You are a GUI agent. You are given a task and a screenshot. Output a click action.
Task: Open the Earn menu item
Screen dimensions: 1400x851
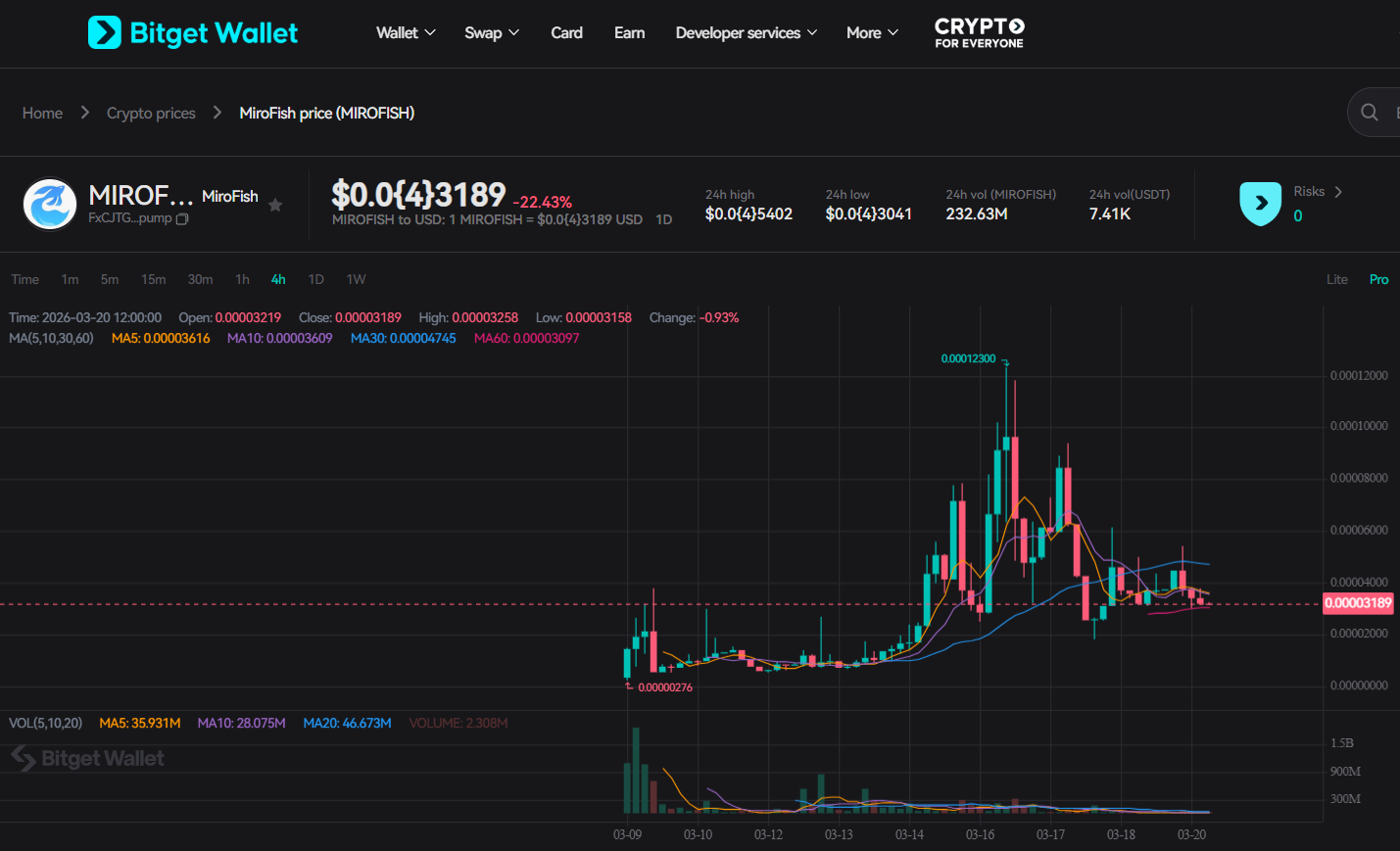click(629, 32)
